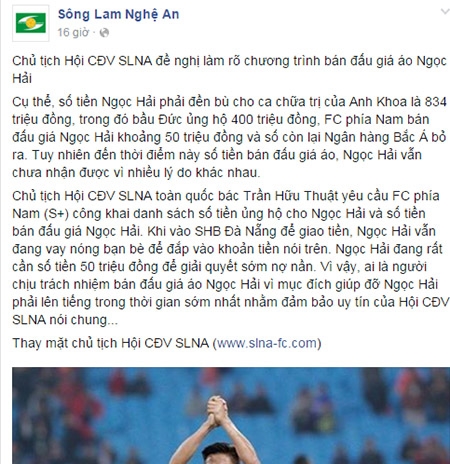The width and height of the screenshot is (450, 464).
Task: Open the Sông Lam Nghệ An logo avatar
Action: click(31, 23)
